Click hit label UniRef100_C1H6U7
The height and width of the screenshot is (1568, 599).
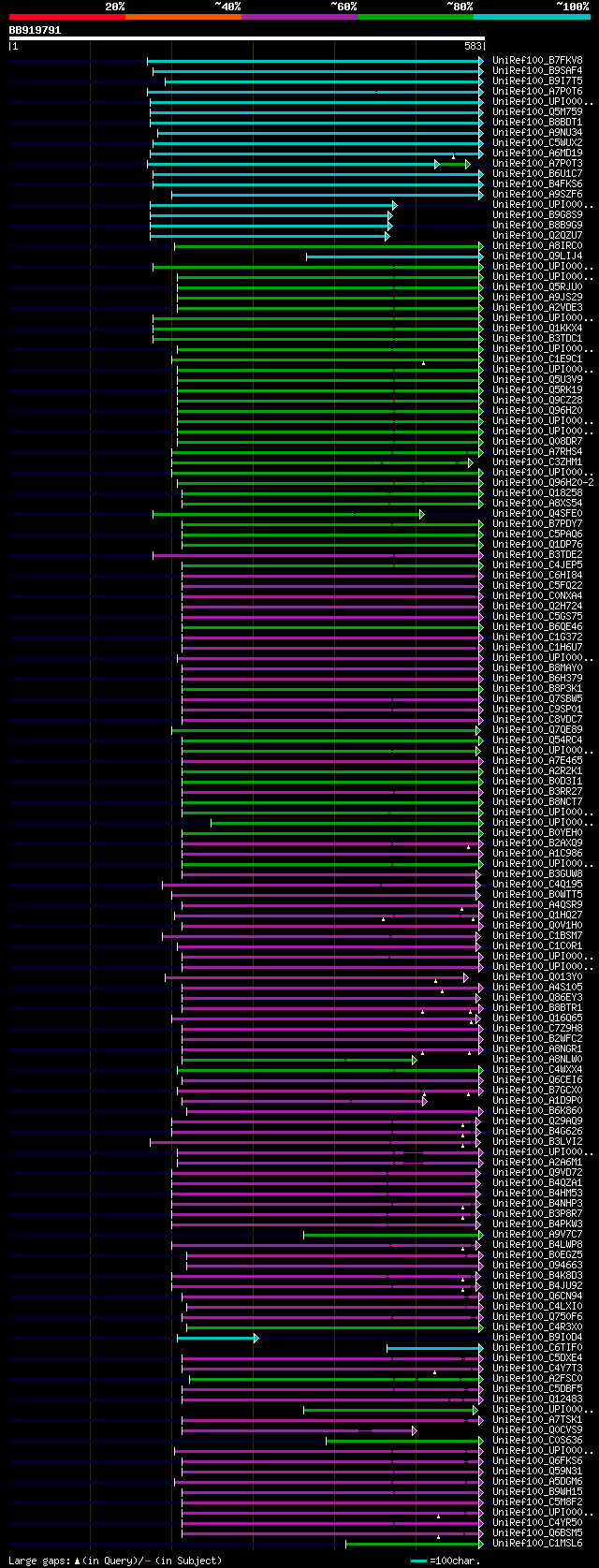click(x=537, y=647)
